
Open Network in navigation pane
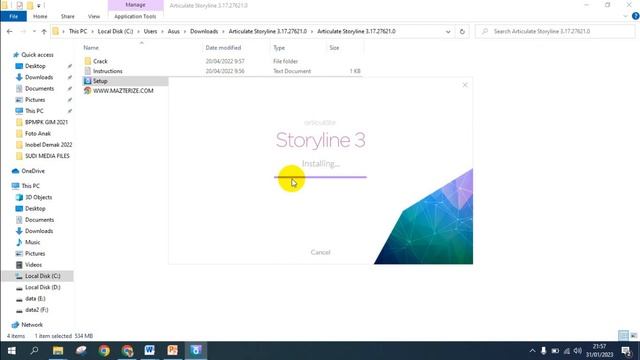click(x=32, y=325)
